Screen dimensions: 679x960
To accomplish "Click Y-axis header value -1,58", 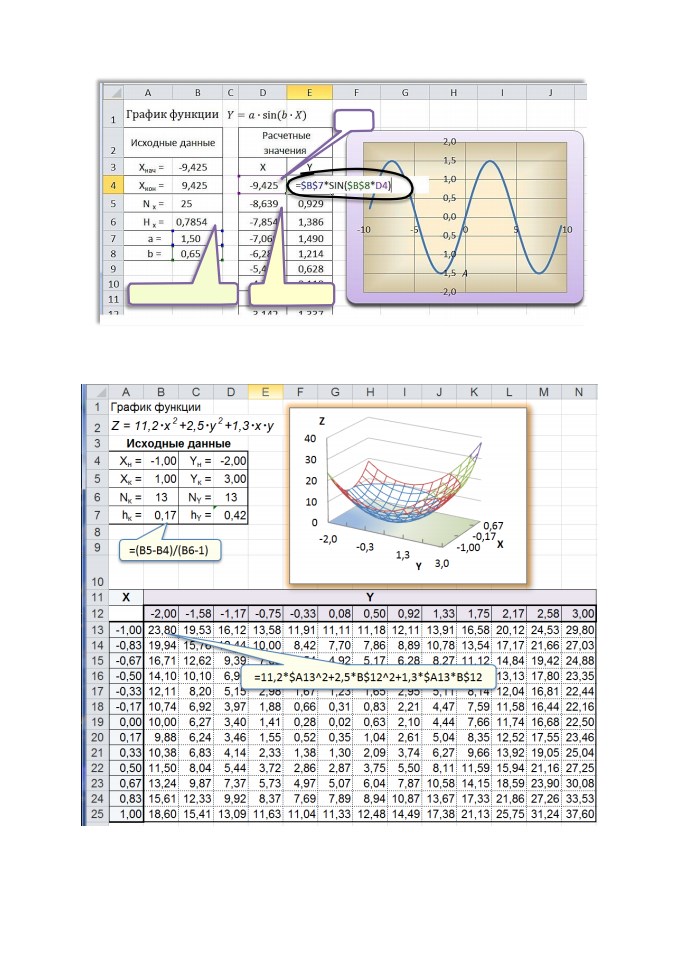I will pyautogui.click(x=198, y=613).
